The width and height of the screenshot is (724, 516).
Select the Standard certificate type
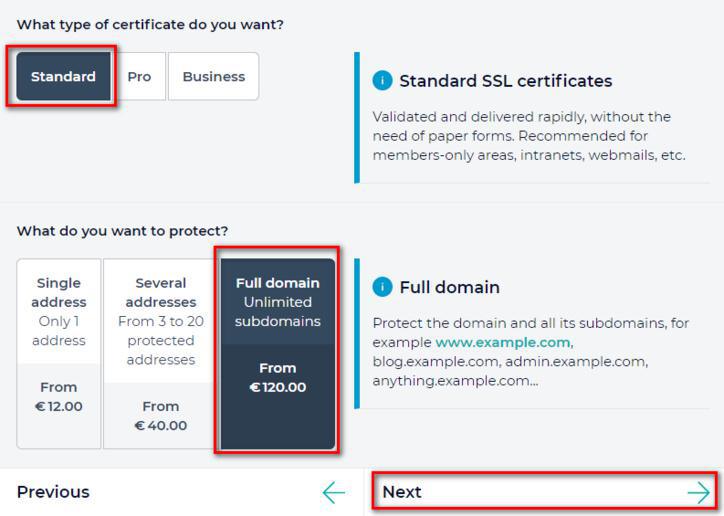point(63,77)
